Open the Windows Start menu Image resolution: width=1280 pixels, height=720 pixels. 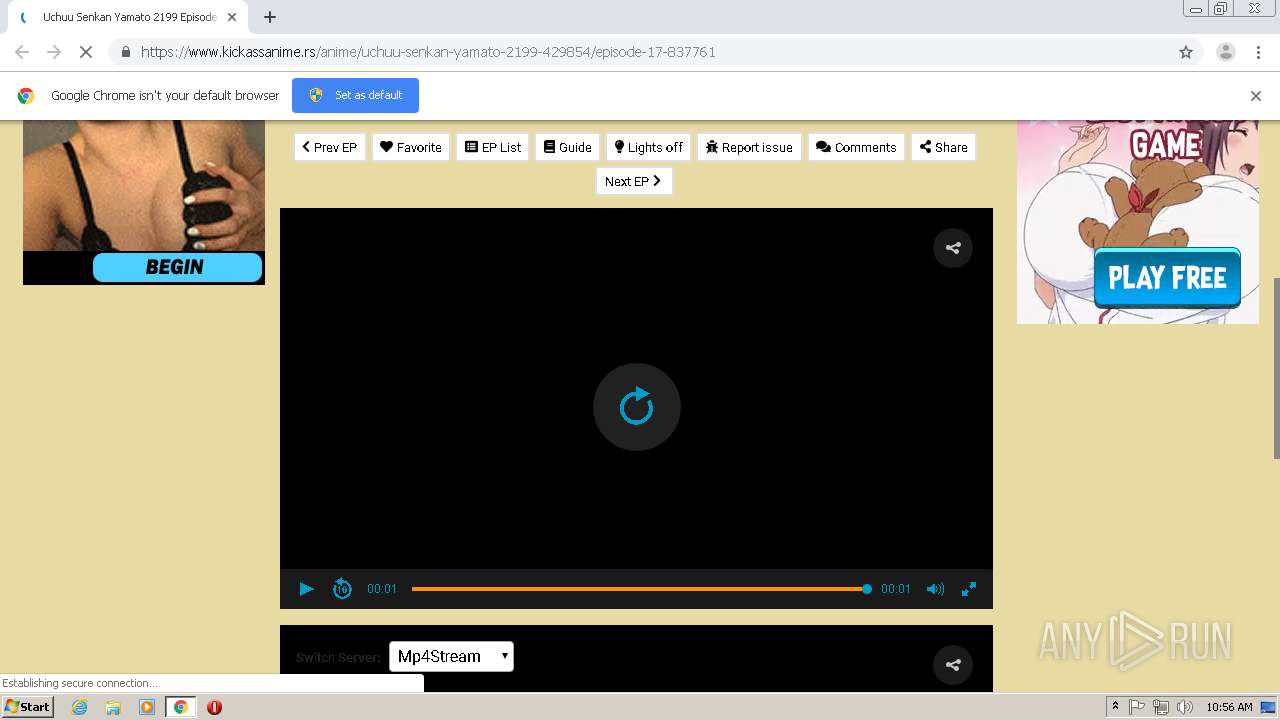pos(28,706)
